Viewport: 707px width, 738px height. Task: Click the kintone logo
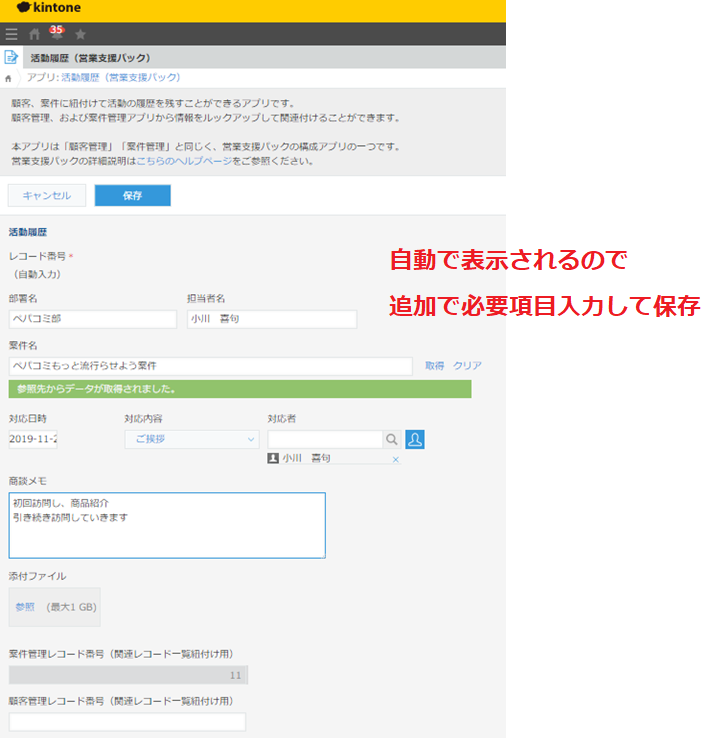pyautogui.click(x=51, y=8)
